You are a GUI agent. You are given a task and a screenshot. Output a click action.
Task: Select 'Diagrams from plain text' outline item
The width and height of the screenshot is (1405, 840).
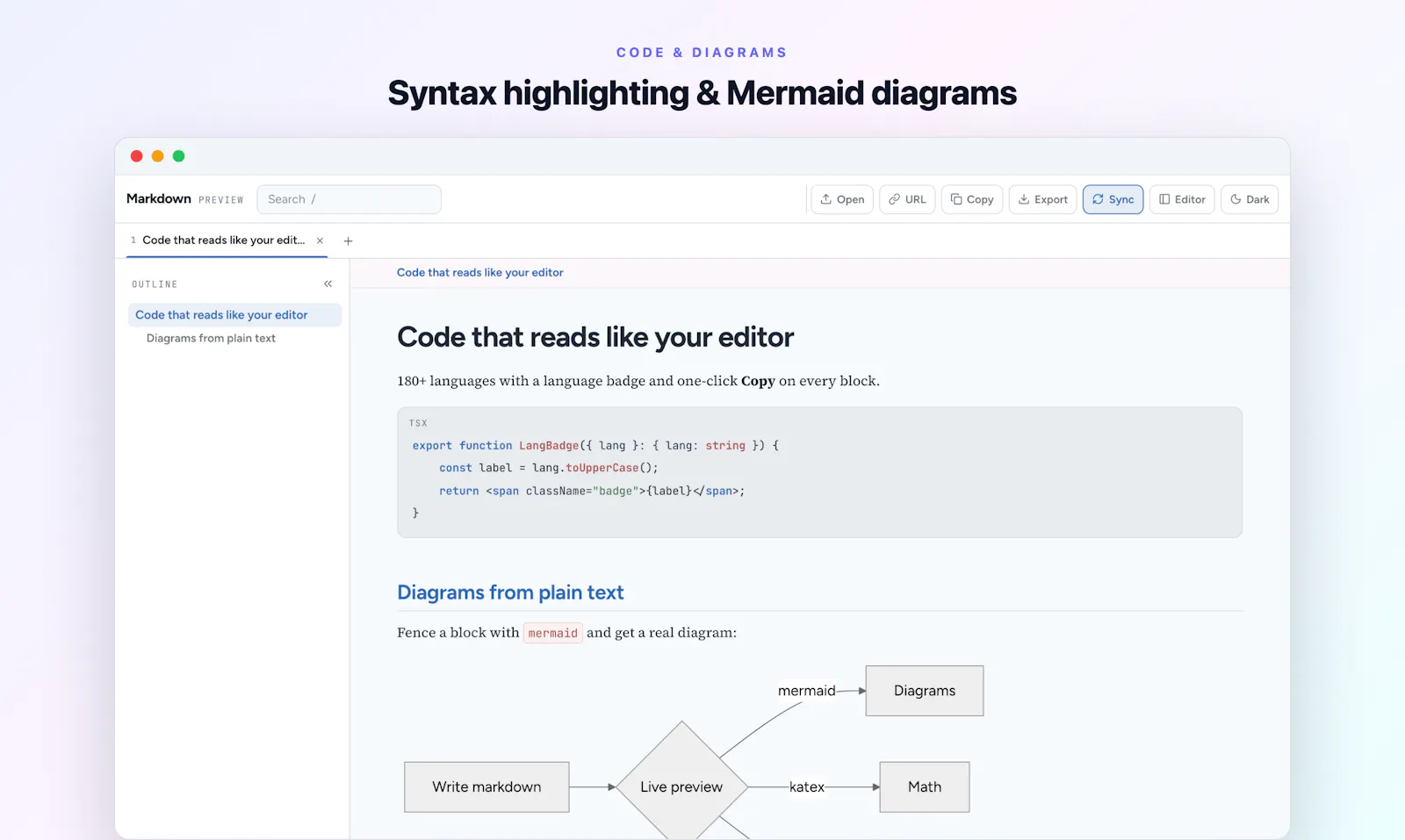(211, 338)
